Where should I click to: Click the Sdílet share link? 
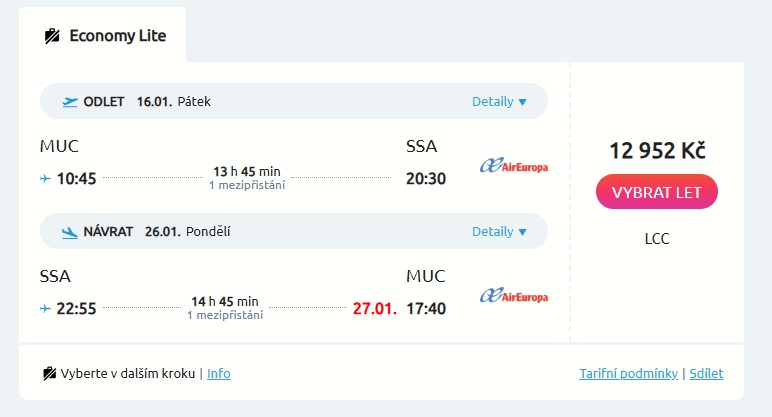(705, 374)
